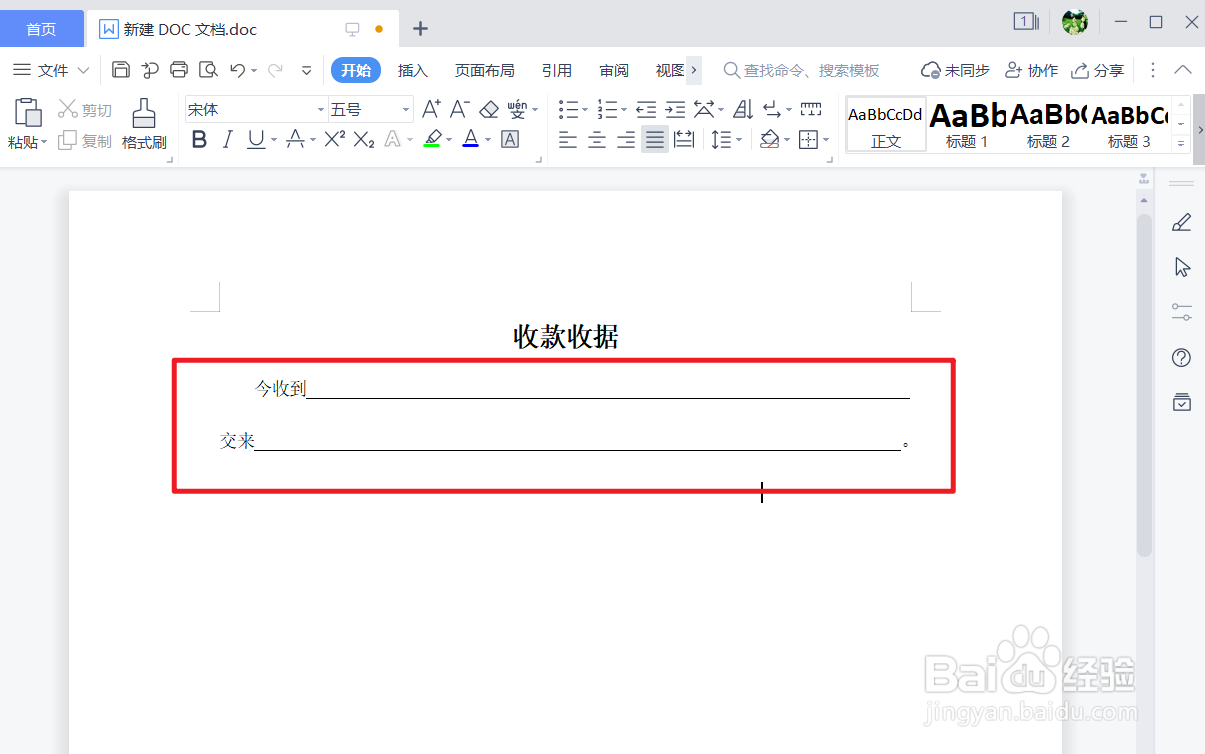Toggle Italic formatting
1205x754 pixels.
(x=227, y=139)
